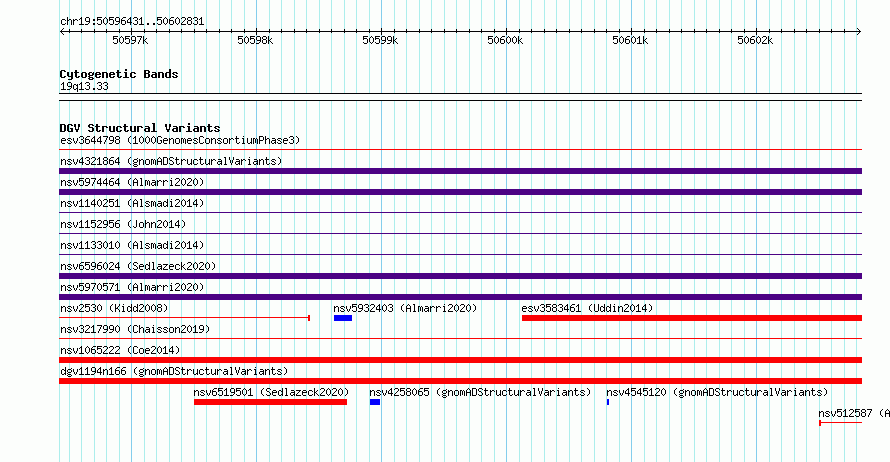Click the 50600k ruler position label
Image resolution: width=890 pixels, height=462 pixels.
click(505, 40)
